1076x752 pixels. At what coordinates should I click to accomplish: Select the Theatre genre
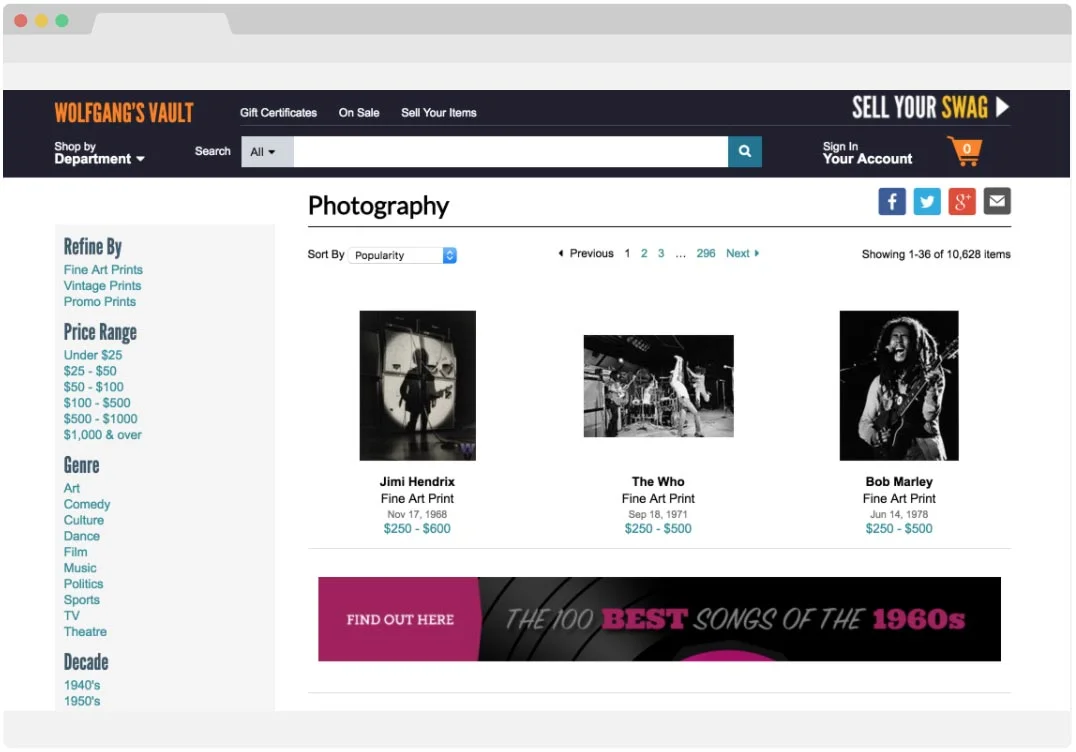point(85,631)
